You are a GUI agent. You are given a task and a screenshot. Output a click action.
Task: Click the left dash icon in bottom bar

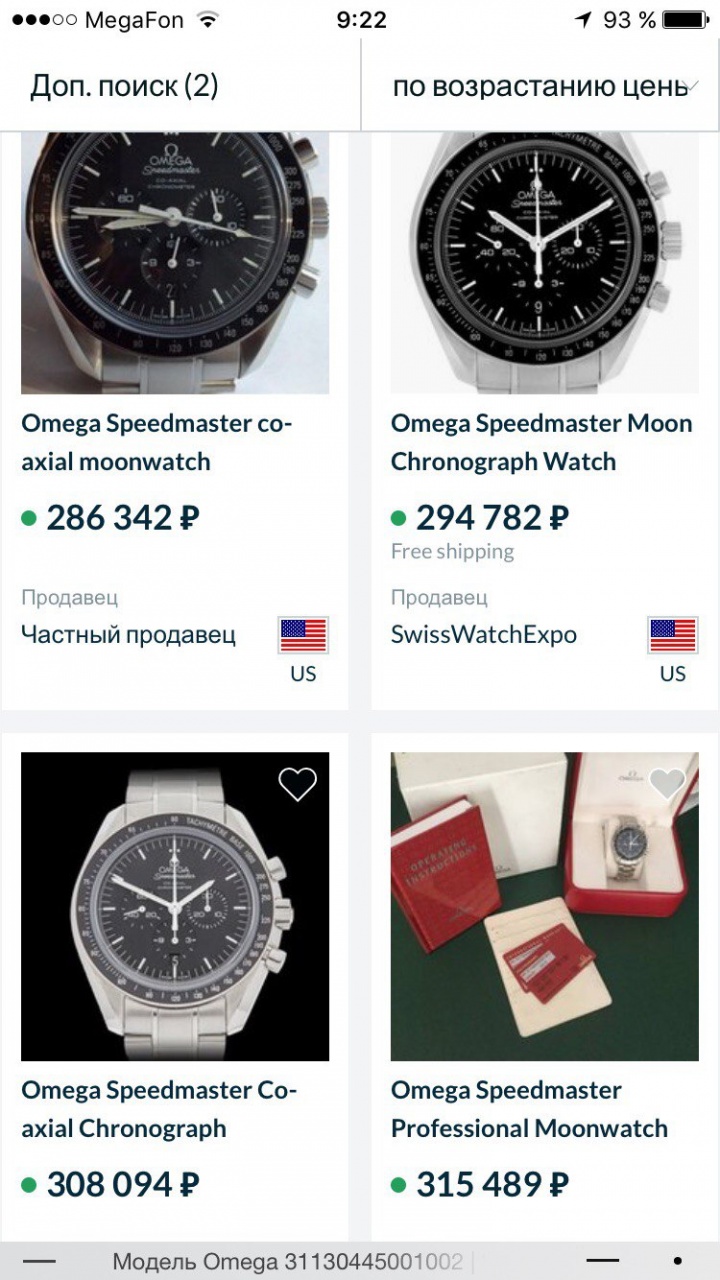click(x=39, y=1262)
